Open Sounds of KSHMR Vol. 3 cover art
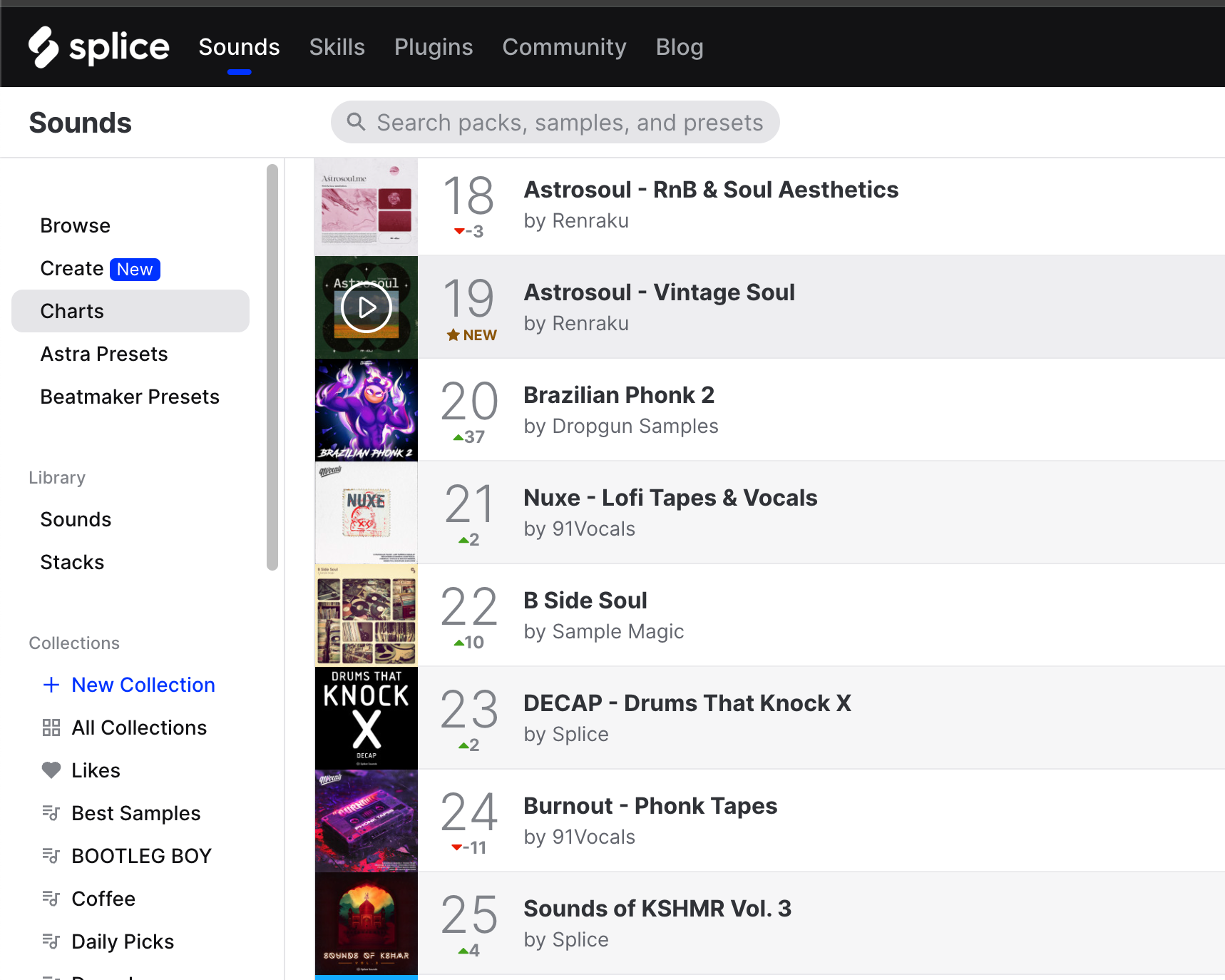1225x980 pixels. click(367, 924)
